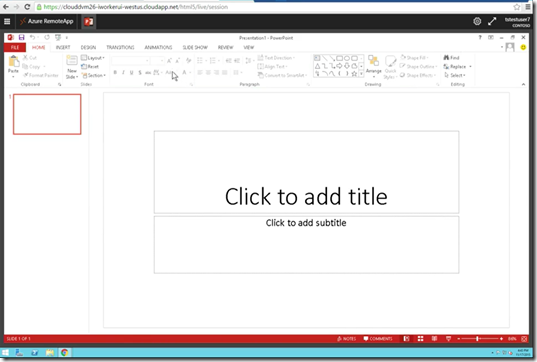The width and height of the screenshot is (537, 362).
Task: Toggle Italic formatting
Action: tap(123, 72)
